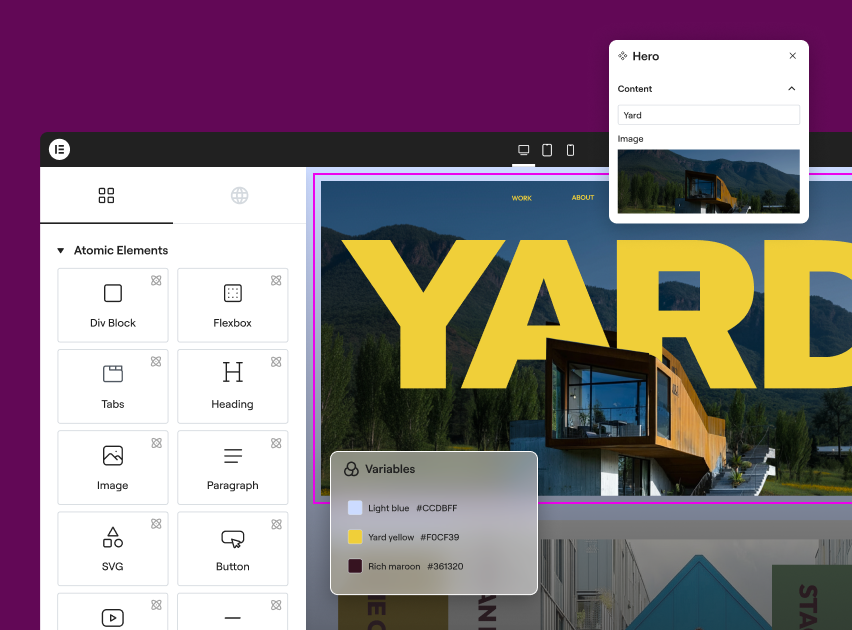Toggle mobile preview mode

coord(570,149)
